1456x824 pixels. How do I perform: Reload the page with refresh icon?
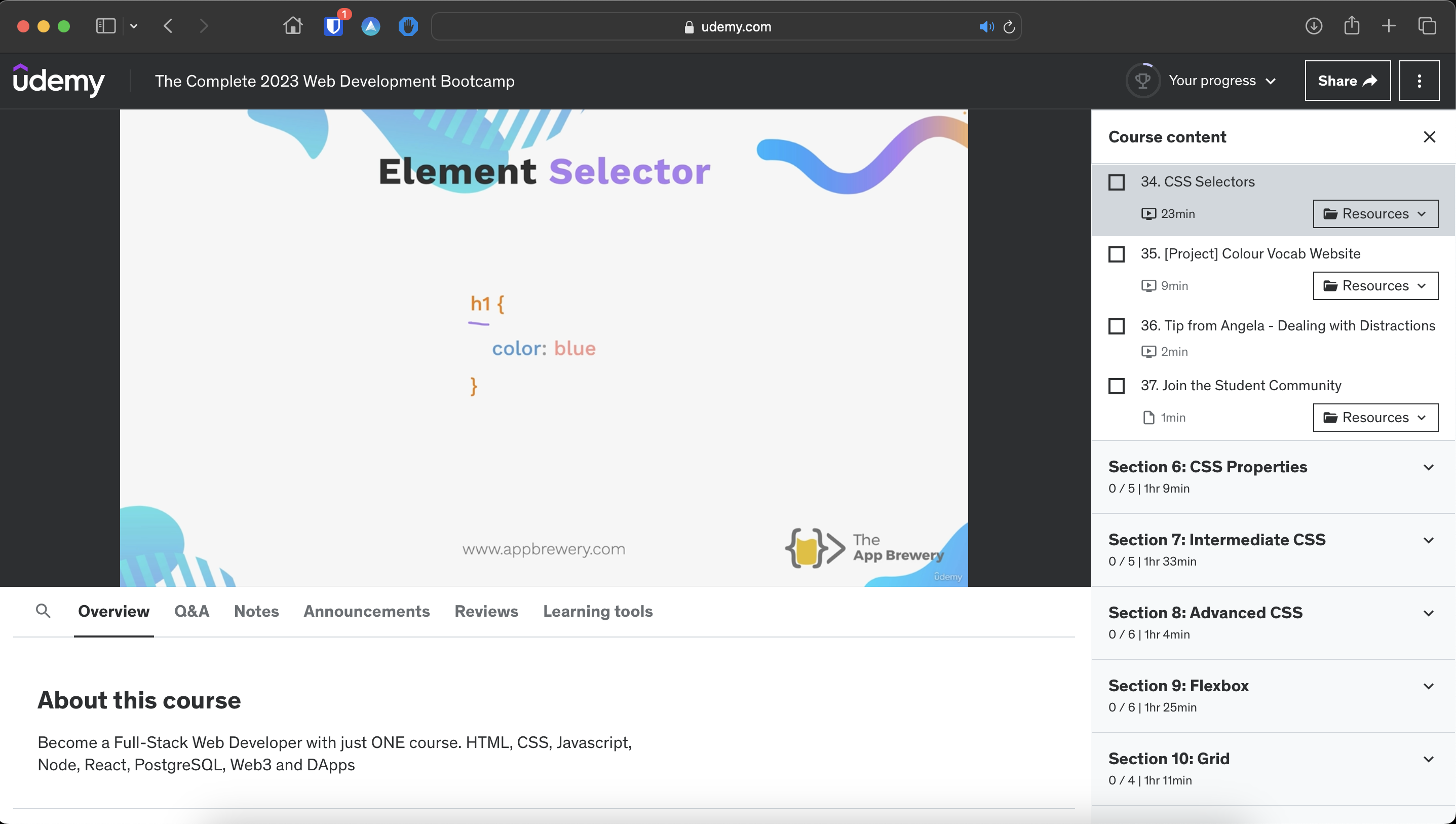coord(1009,26)
